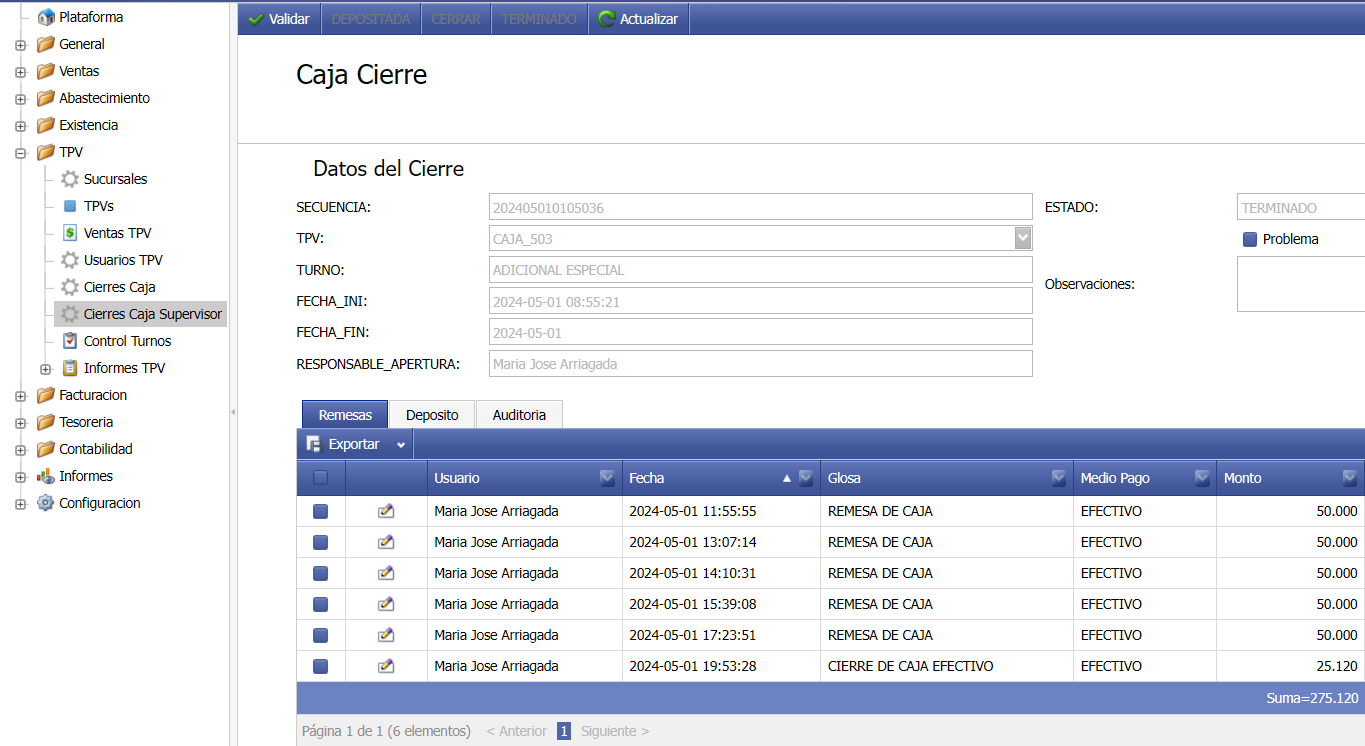Open the Control Turnos item
Screen dimensions: 1365x746
tap(127, 341)
